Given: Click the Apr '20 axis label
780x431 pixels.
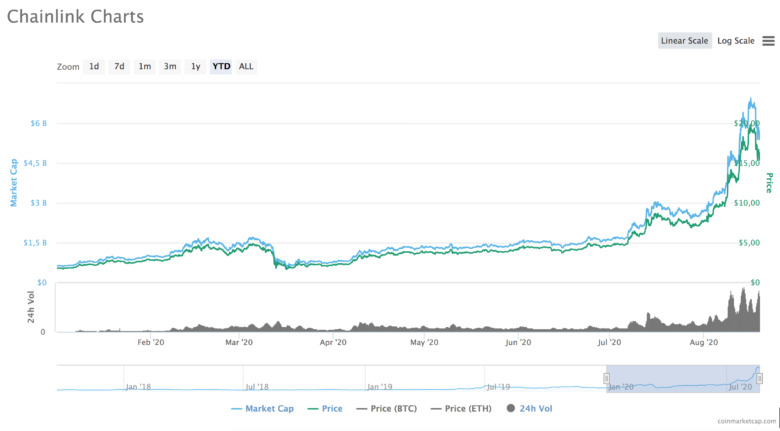Looking at the screenshot, I should (333, 342).
